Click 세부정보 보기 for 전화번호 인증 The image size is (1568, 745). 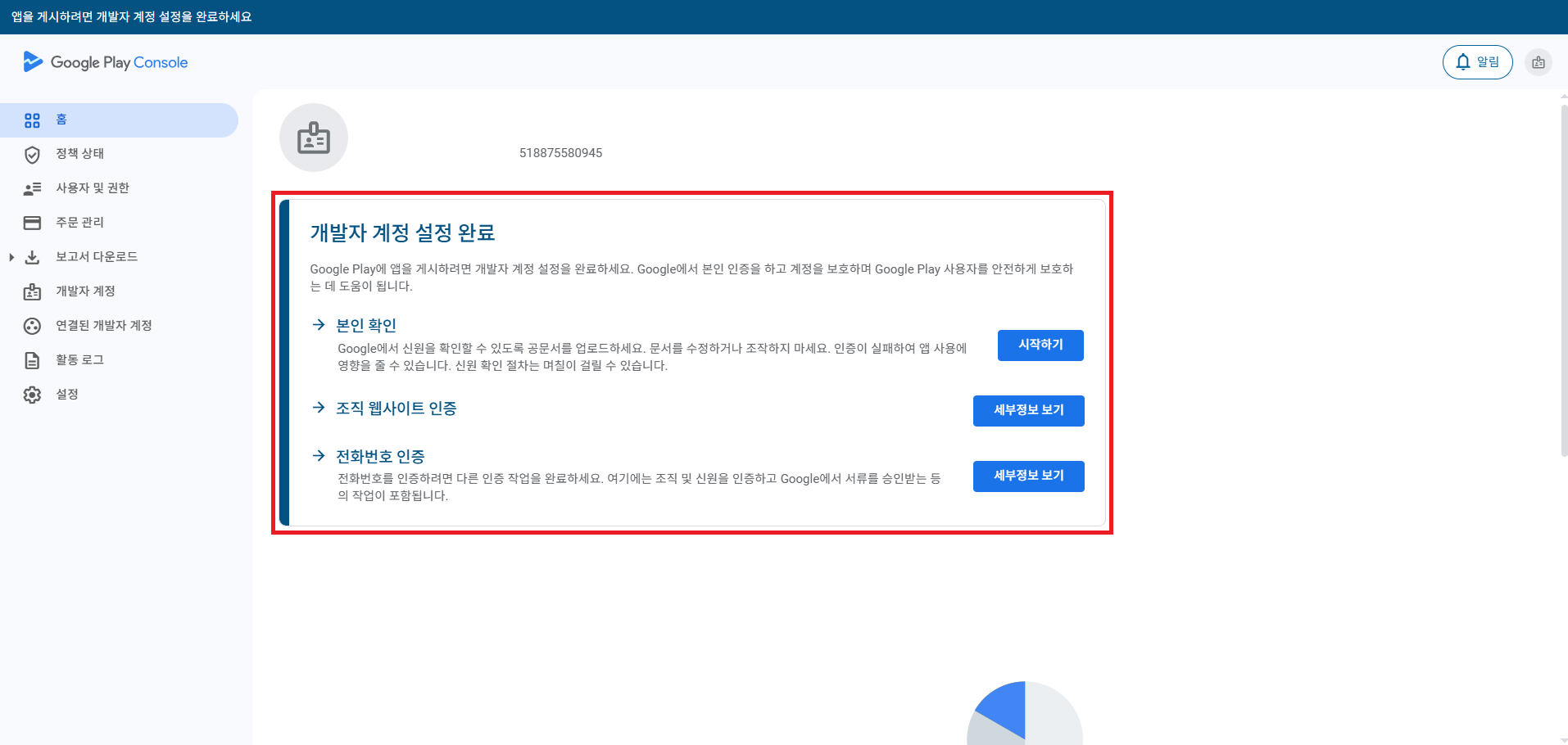click(1029, 476)
